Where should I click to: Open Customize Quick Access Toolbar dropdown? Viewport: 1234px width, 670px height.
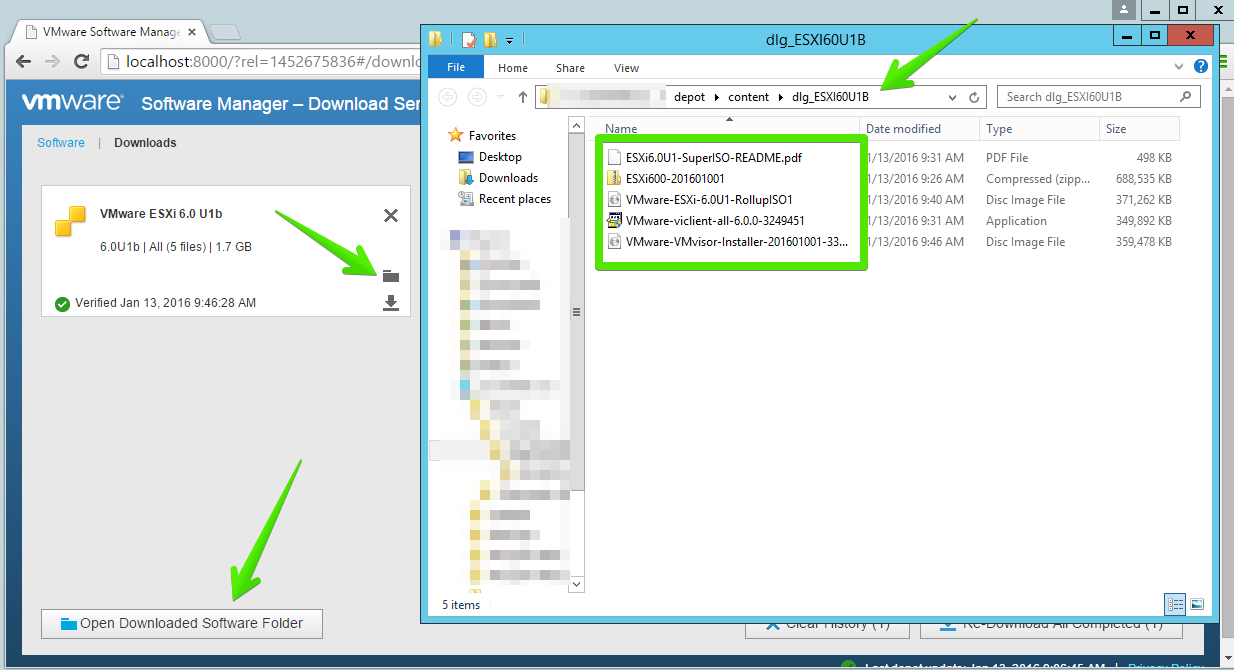(x=509, y=41)
